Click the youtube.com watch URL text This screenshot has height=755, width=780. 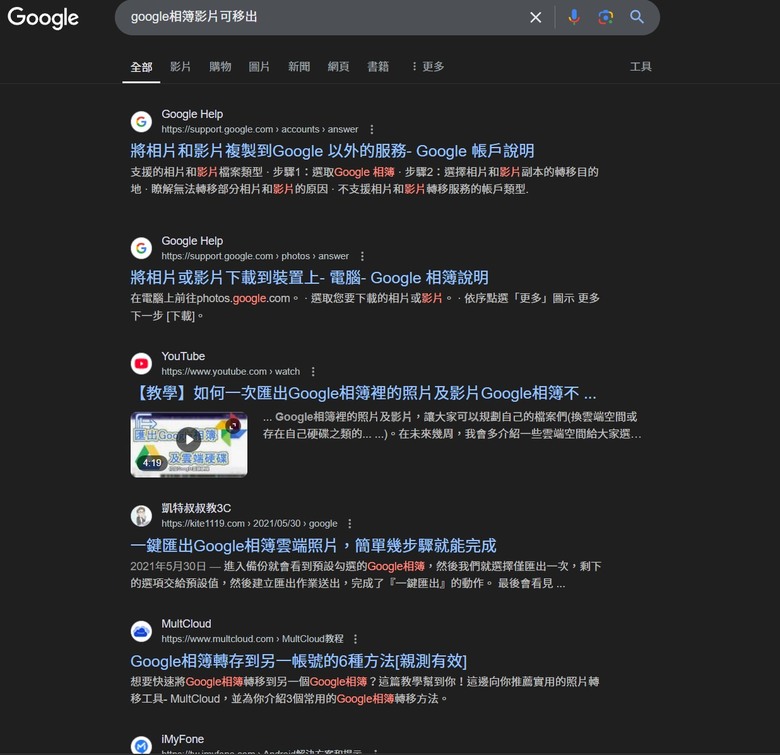tap(230, 372)
